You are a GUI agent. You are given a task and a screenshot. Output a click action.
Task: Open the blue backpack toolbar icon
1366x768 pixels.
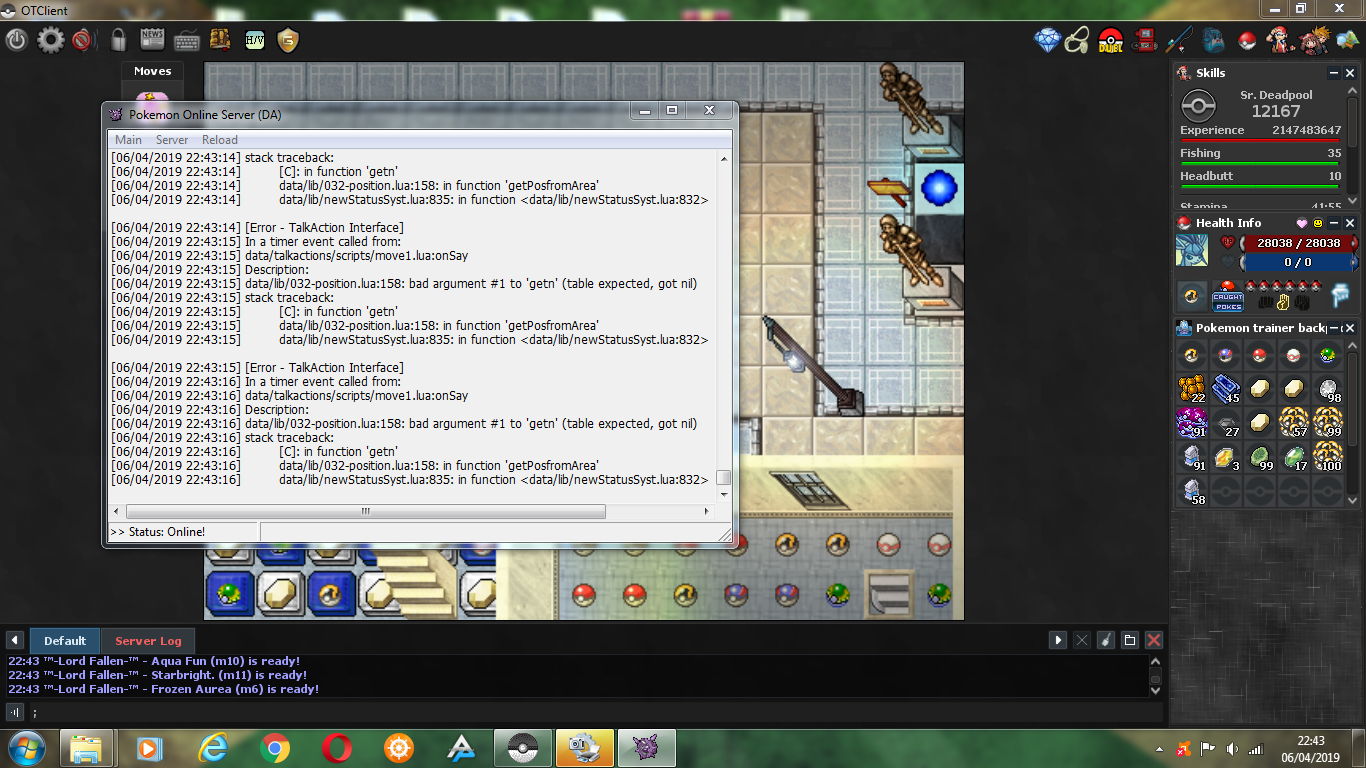coord(1213,40)
